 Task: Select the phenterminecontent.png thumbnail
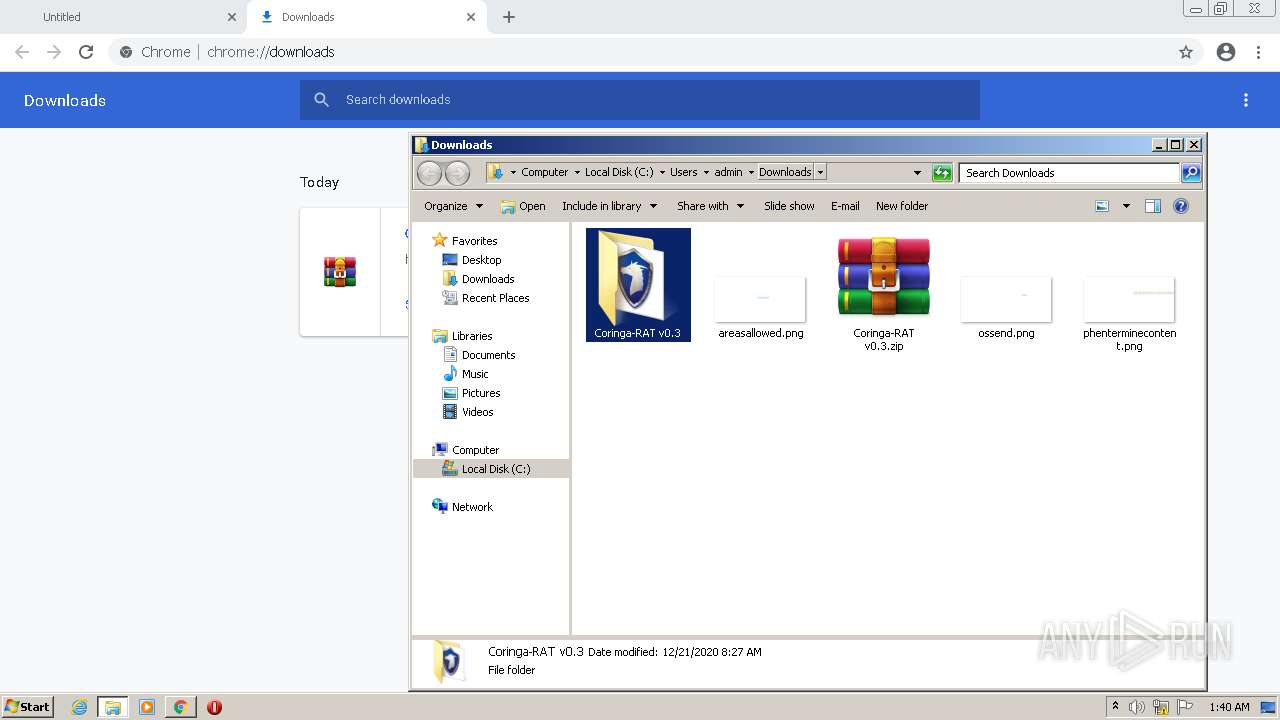tap(1129, 298)
